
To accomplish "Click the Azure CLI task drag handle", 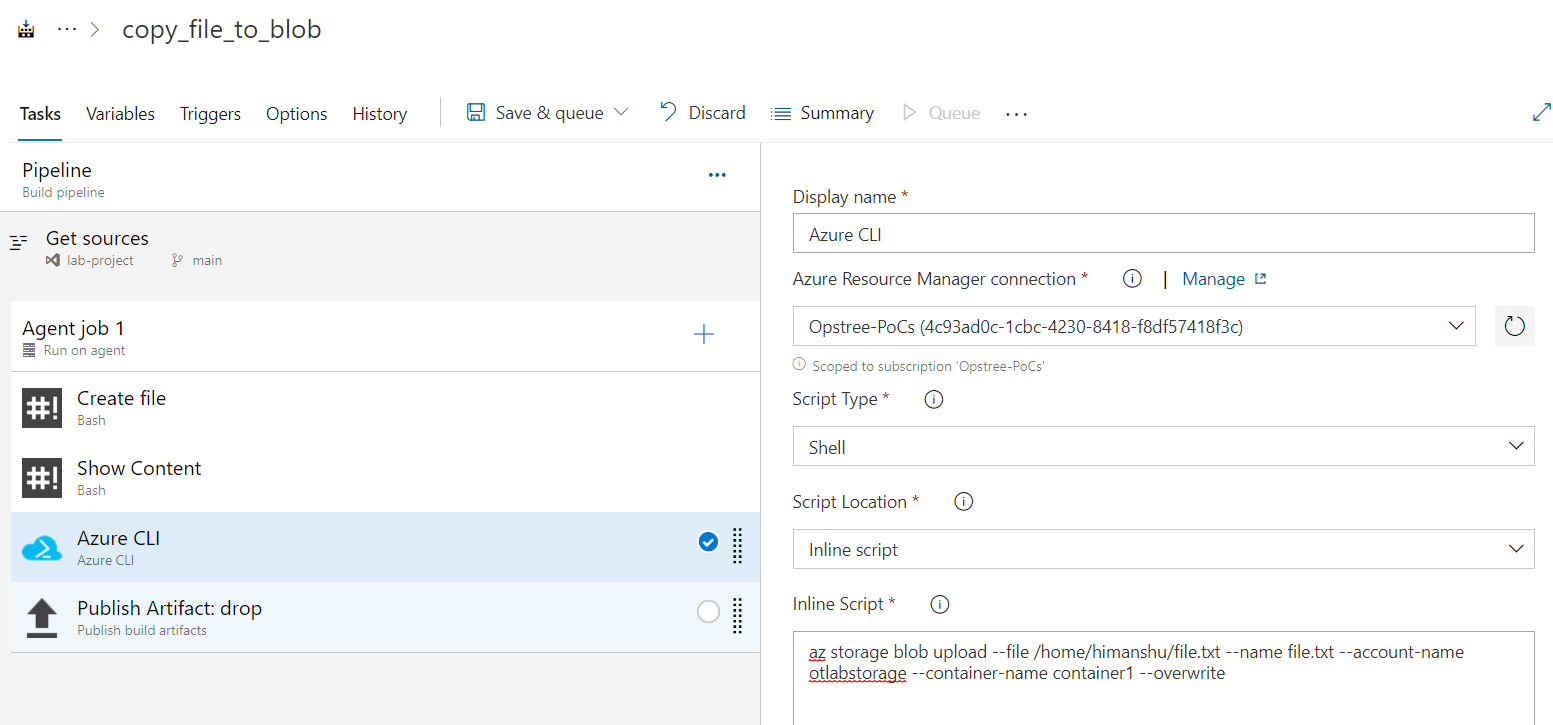I will [x=738, y=545].
